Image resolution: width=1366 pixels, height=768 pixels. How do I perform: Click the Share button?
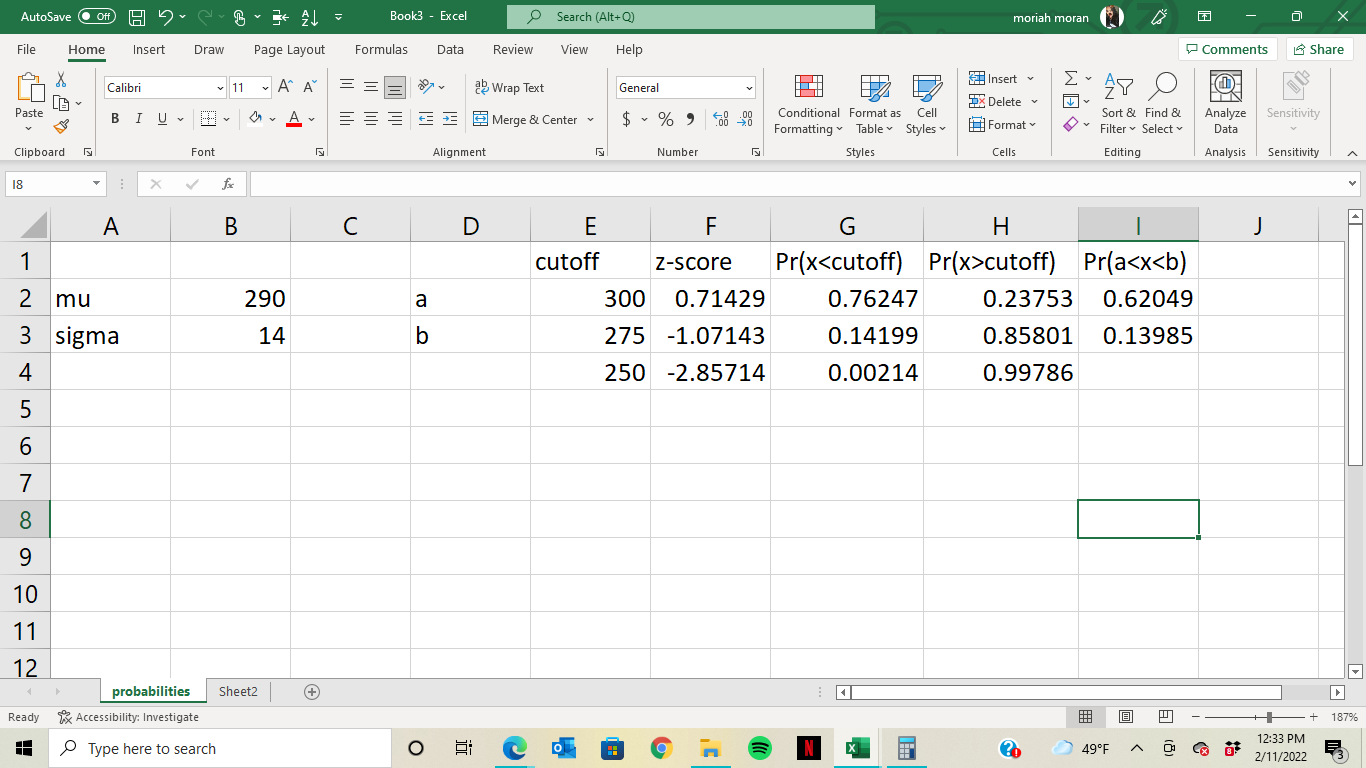(x=1319, y=49)
